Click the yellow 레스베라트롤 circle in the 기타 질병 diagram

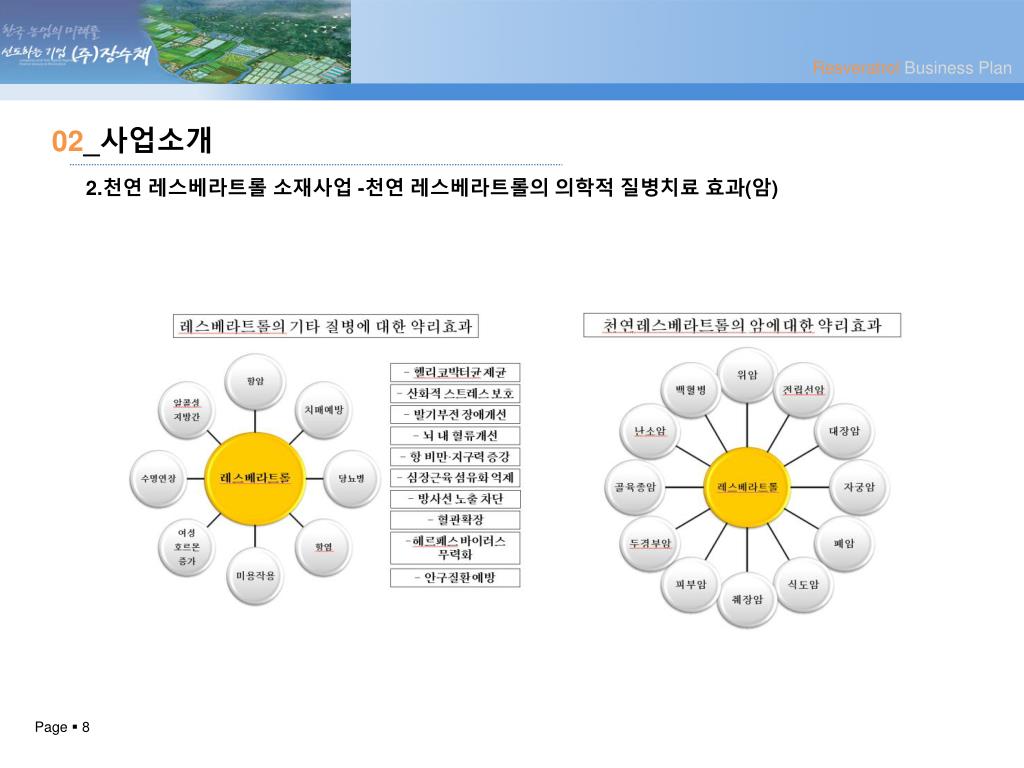tap(255, 478)
